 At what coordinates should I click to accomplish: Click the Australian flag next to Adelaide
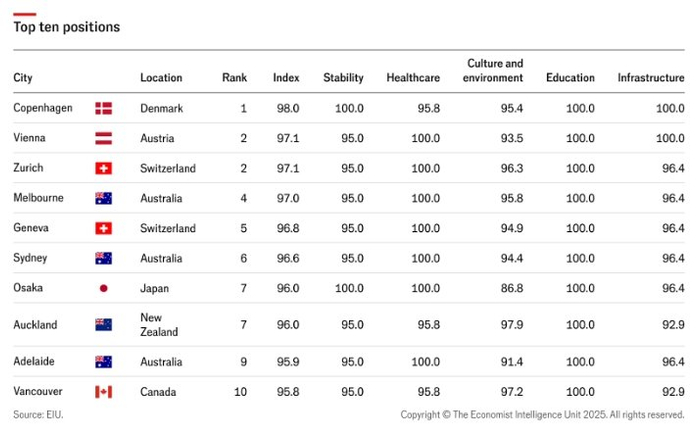103,361
